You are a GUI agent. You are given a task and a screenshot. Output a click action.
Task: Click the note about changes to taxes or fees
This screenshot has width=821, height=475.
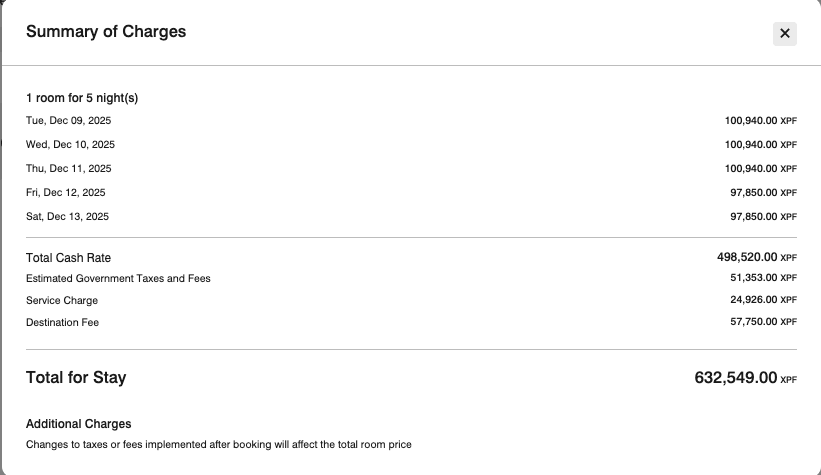click(218, 444)
